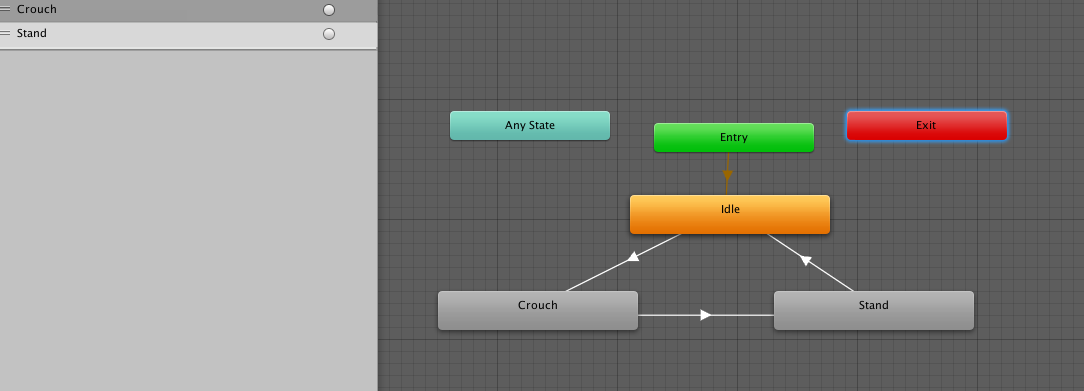Grab the Crouch parameter reorder handle
This screenshot has width=1084, height=391.
pos(6,9)
